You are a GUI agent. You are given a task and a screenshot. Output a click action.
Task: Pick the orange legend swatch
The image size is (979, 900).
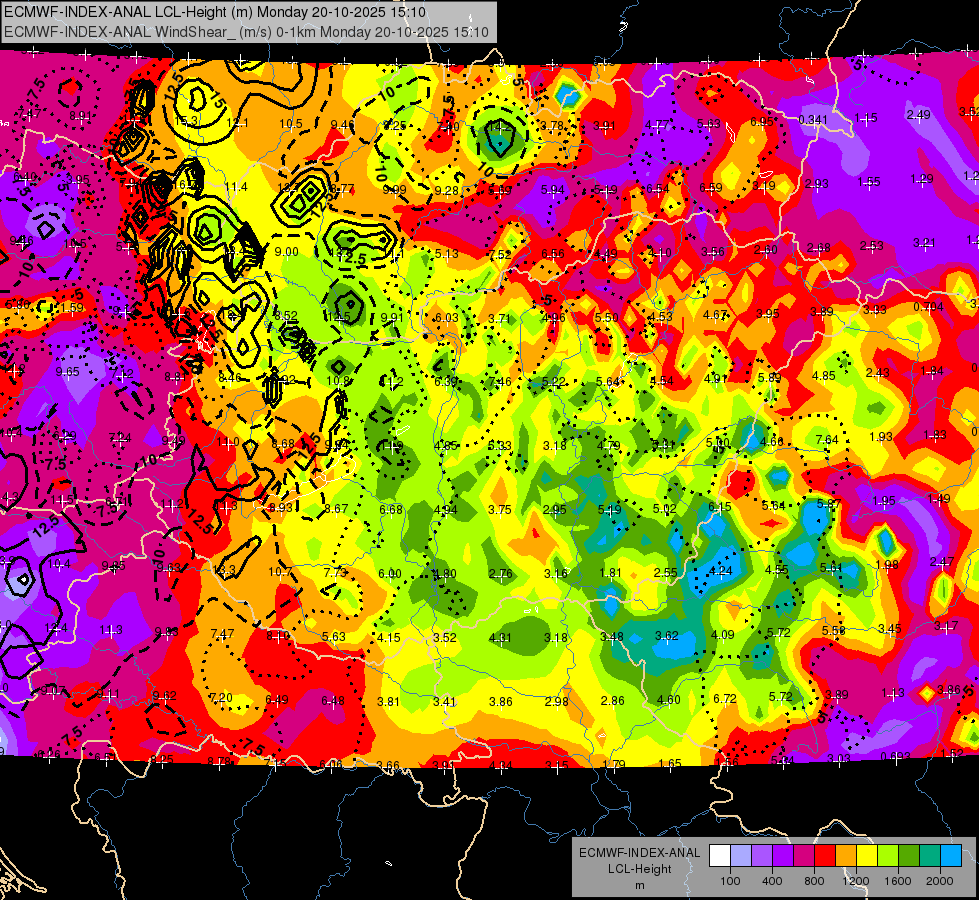[x=845, y=856]
